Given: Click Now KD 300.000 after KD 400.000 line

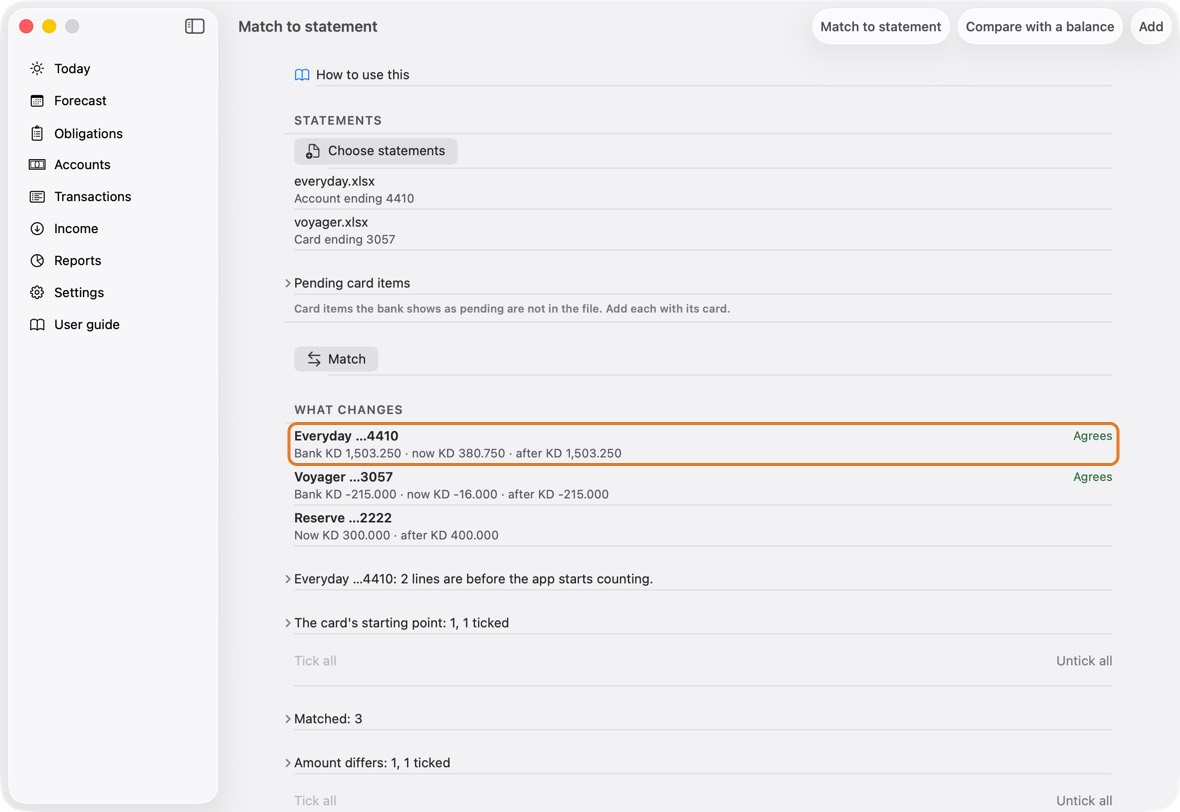Looking at the screenshot, I should (396, 535).
